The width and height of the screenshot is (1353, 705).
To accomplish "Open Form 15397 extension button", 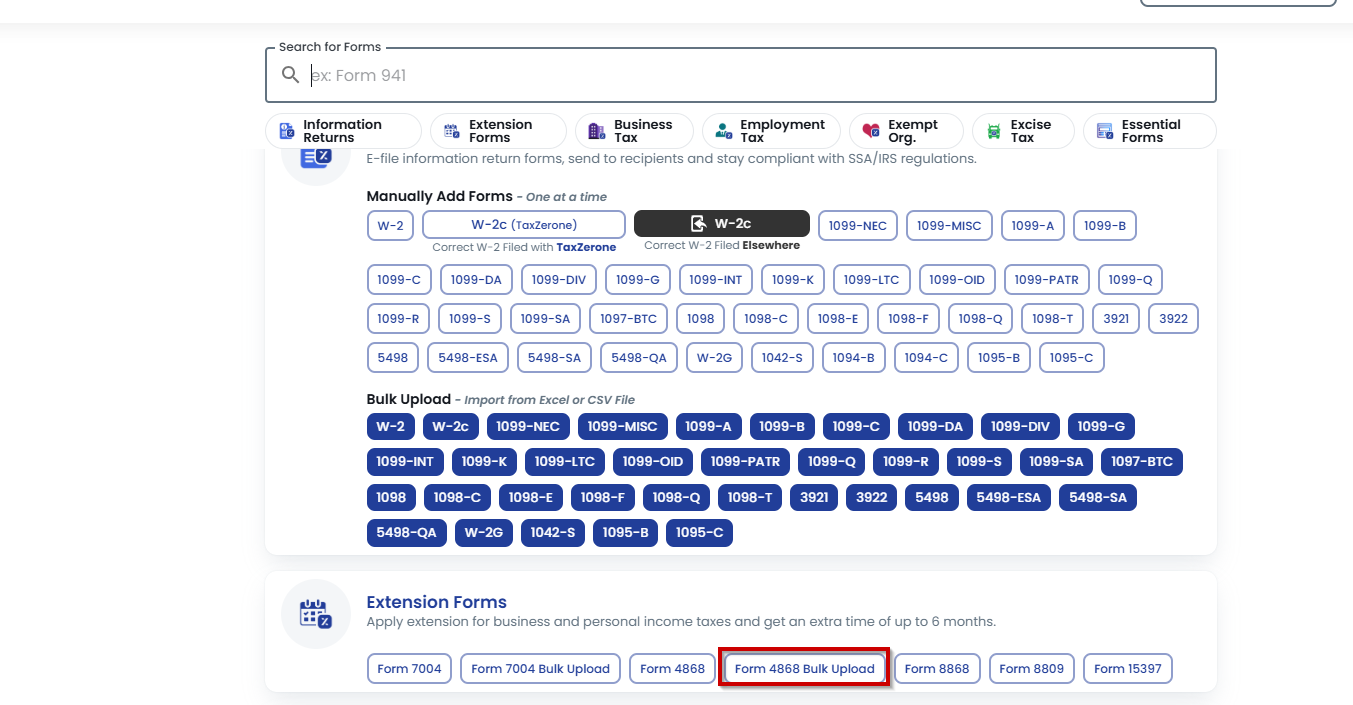I will [x=1128, y=668].
